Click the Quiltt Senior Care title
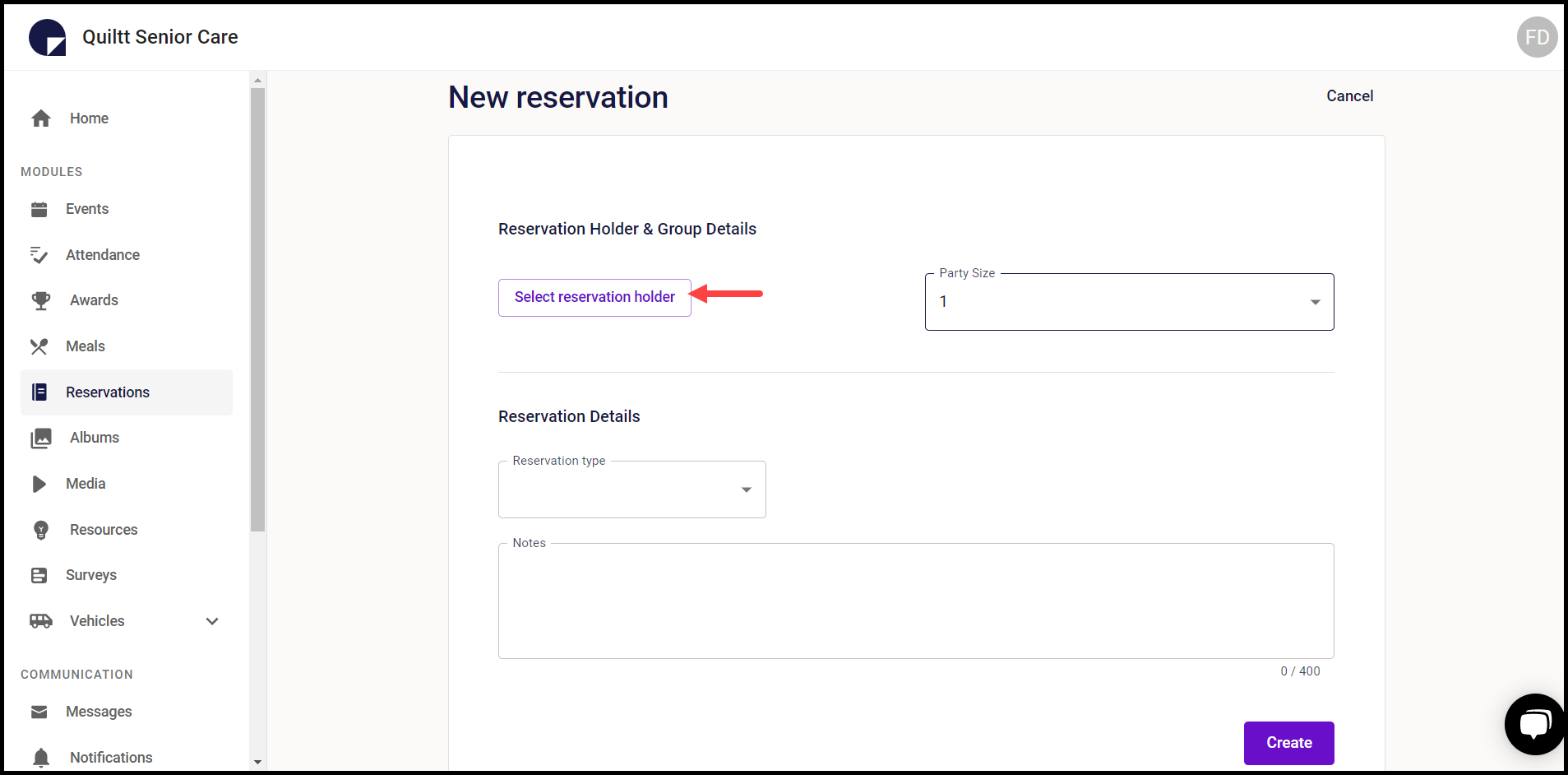The width and height of the screenshot is (1568, 775). 160,37
